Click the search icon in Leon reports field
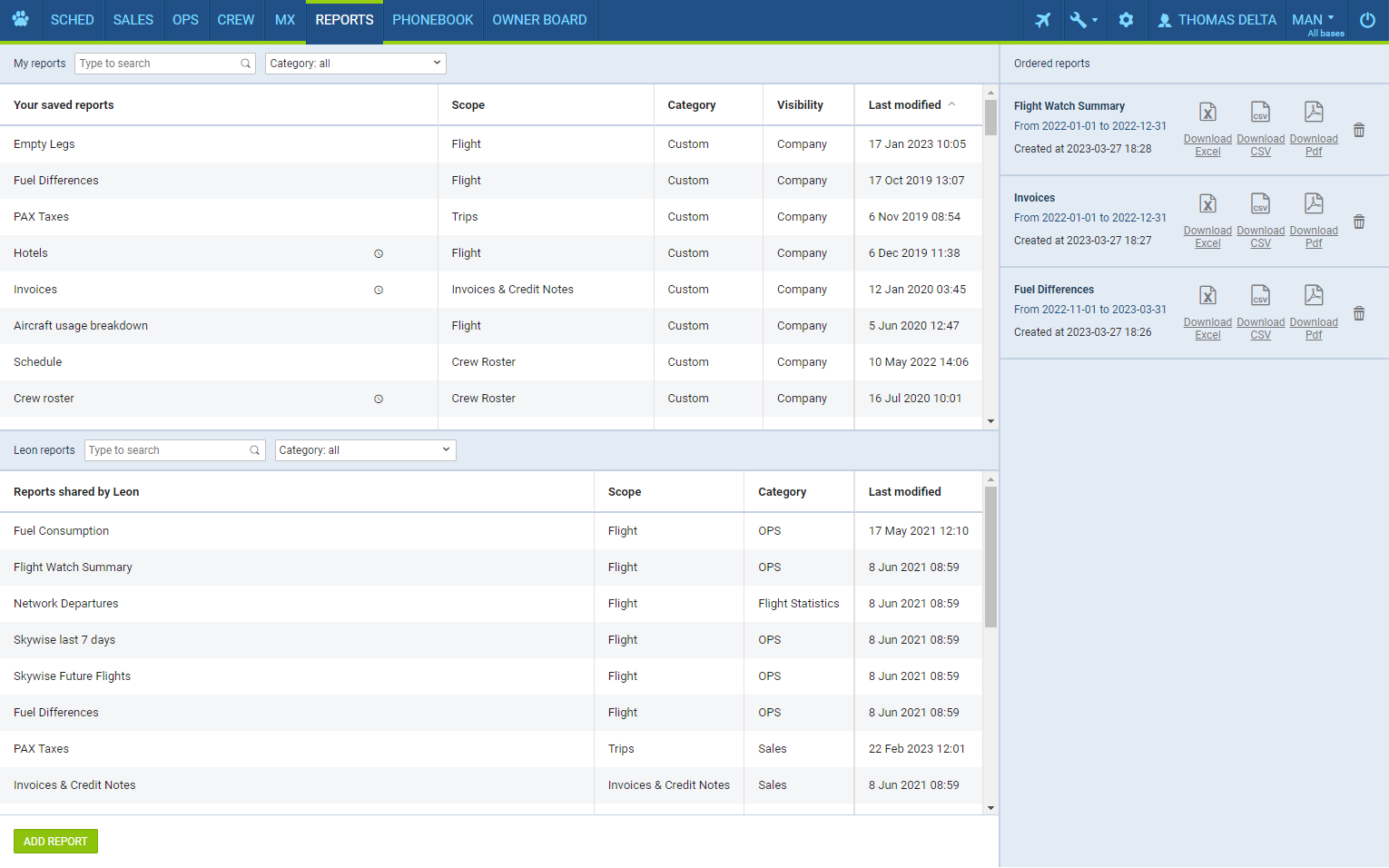This screenshot has width=1389, height=868. click(254, 450)
